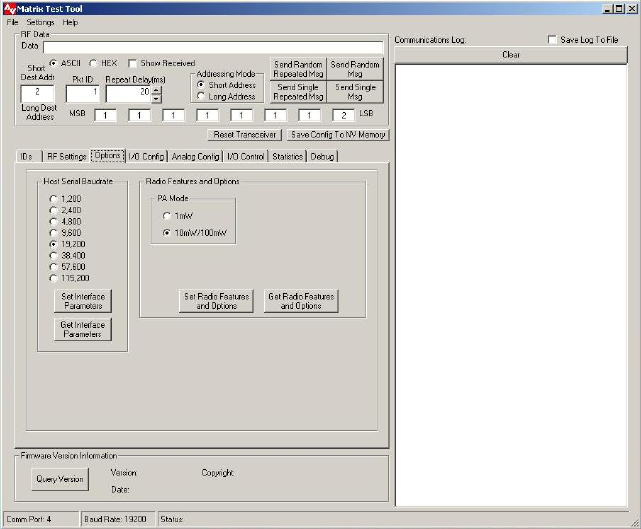
Task: Switch to the RF Settings tab
Action: [66, 156]
